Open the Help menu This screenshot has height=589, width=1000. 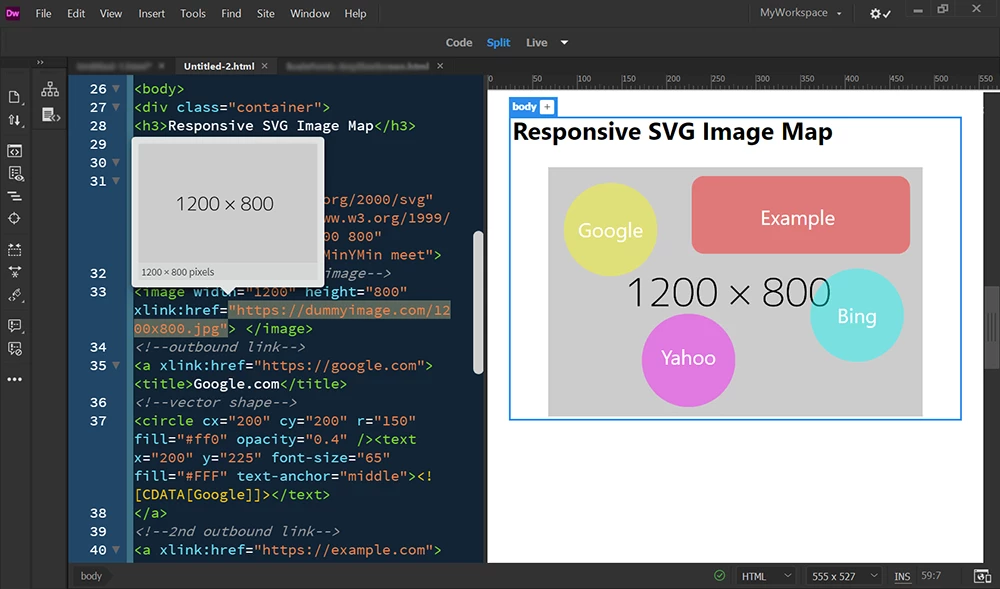coord(355,13)
